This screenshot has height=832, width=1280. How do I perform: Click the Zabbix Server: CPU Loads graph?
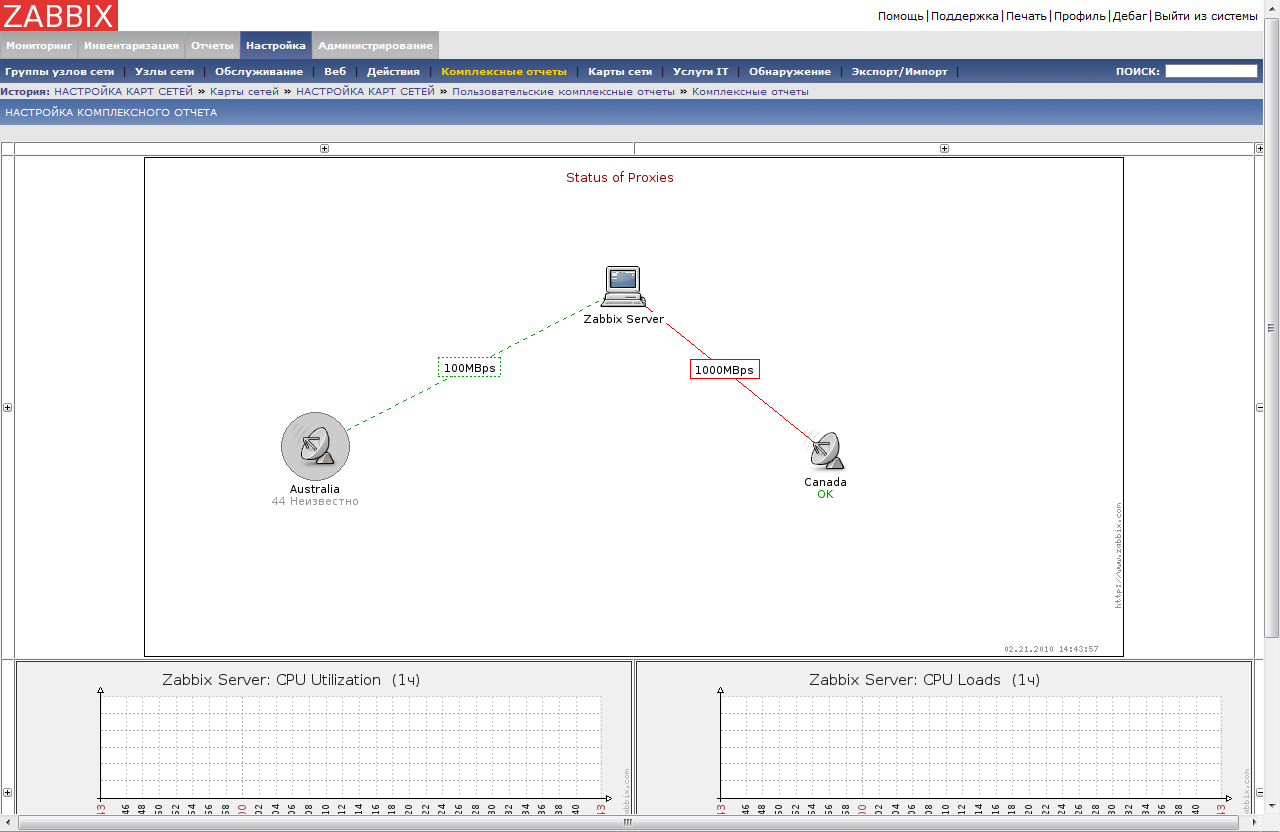(944, 736)
